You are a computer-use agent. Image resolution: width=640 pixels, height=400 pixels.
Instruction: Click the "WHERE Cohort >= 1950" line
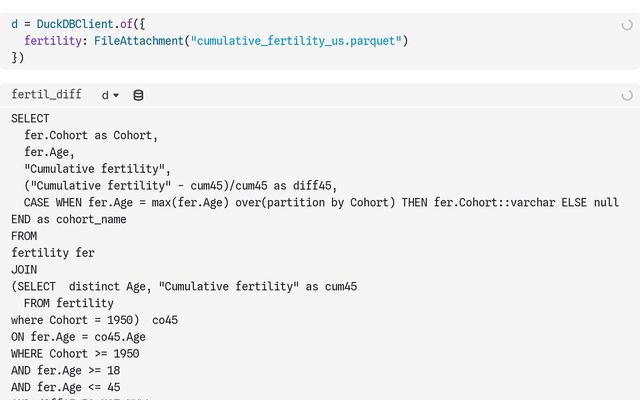[x=75, y=353]
